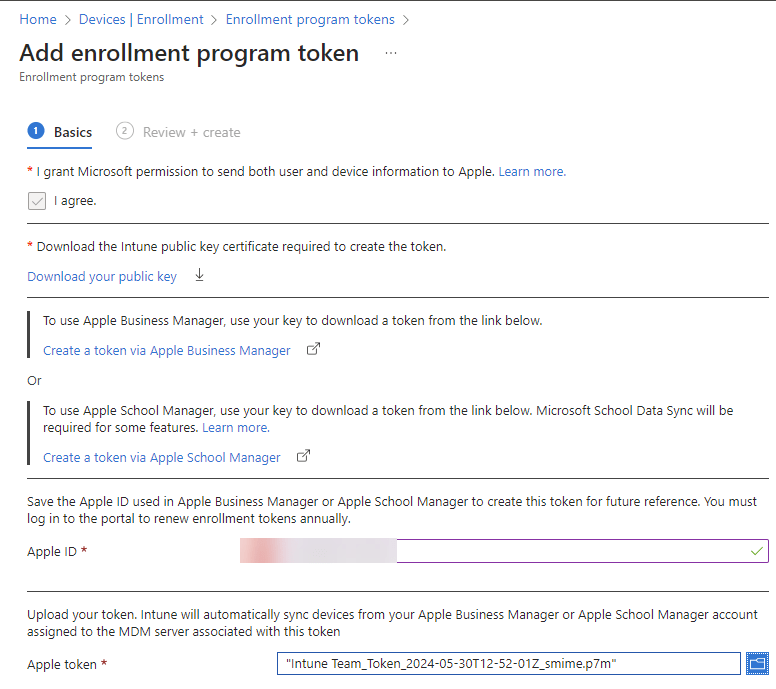Viewport: 776px width, 689px height.
Task: Click the 'Or' separator text
Action: click(34, 381)
